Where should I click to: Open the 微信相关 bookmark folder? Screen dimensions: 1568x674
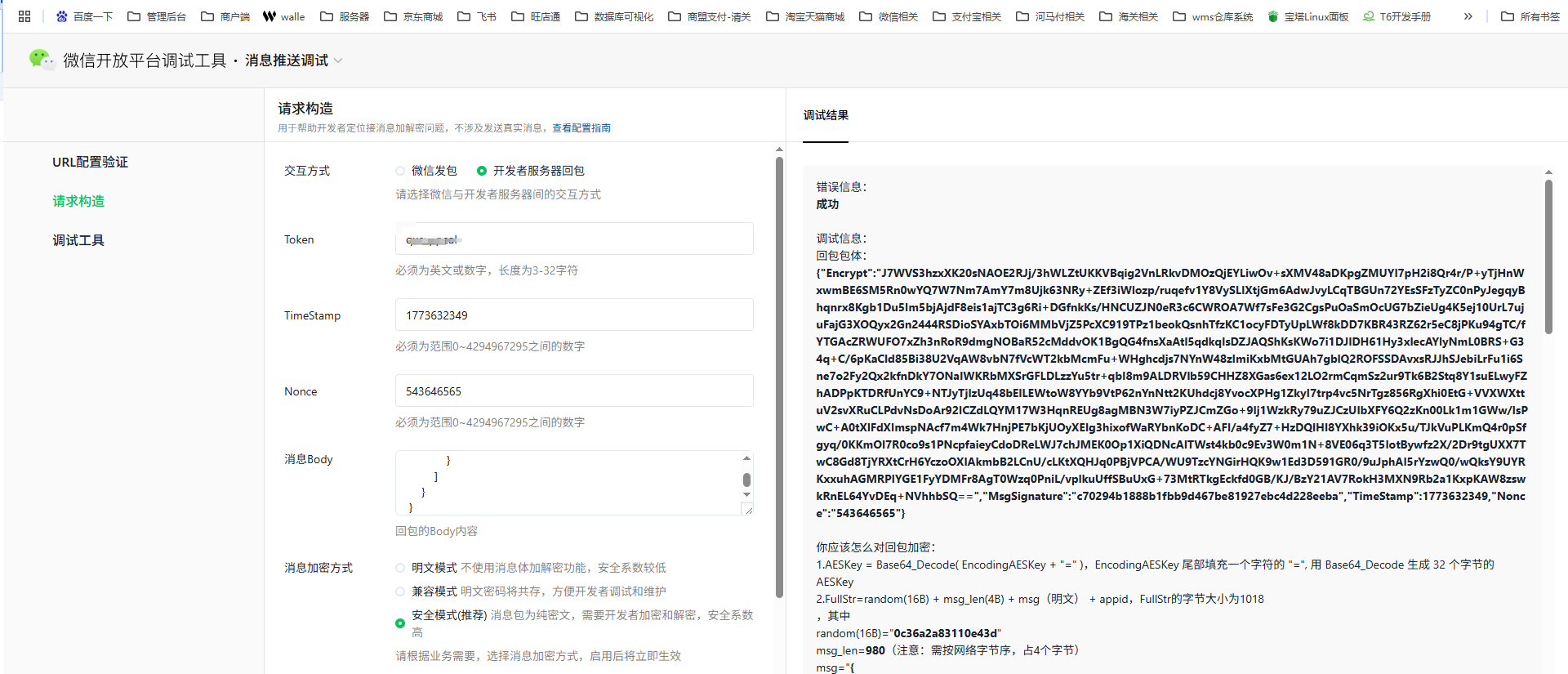[889, 16]
